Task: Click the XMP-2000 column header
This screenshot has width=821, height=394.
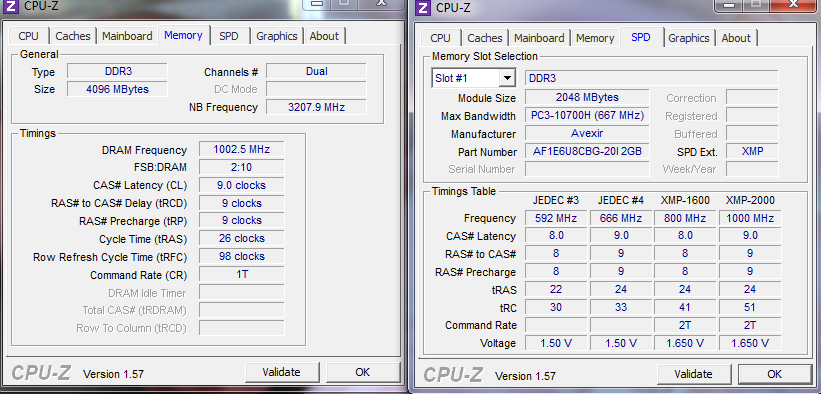Action: pyautogui.click(x=750, y=200)
